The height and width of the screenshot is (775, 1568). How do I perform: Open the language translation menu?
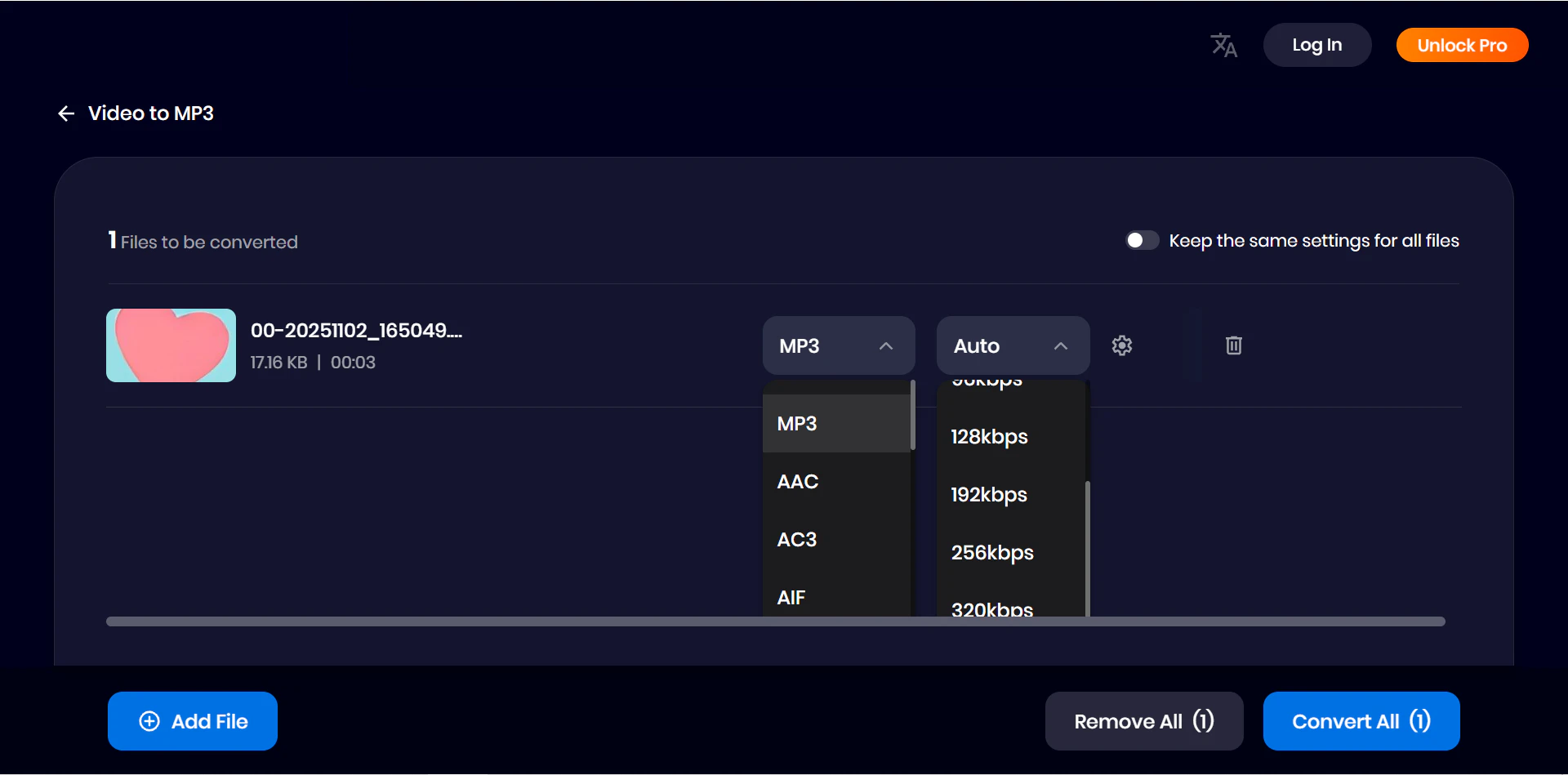(1223, 45)
